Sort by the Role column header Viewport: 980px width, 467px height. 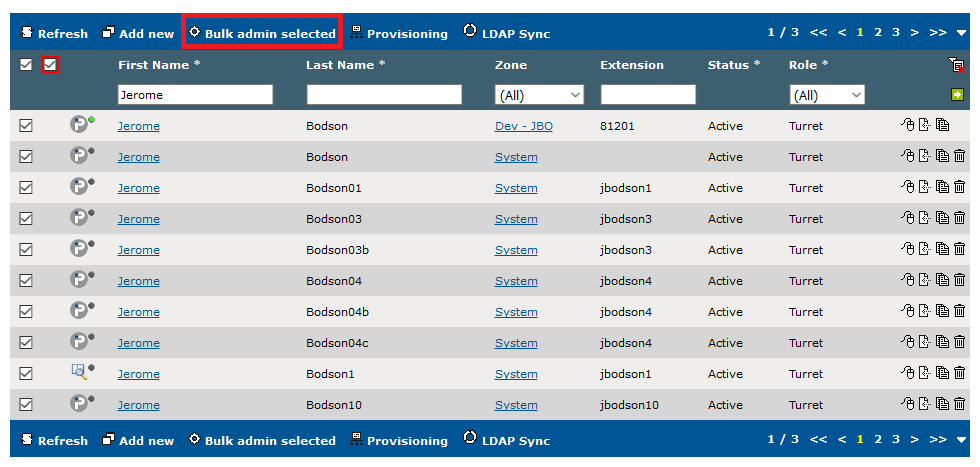tap(809, 65)
